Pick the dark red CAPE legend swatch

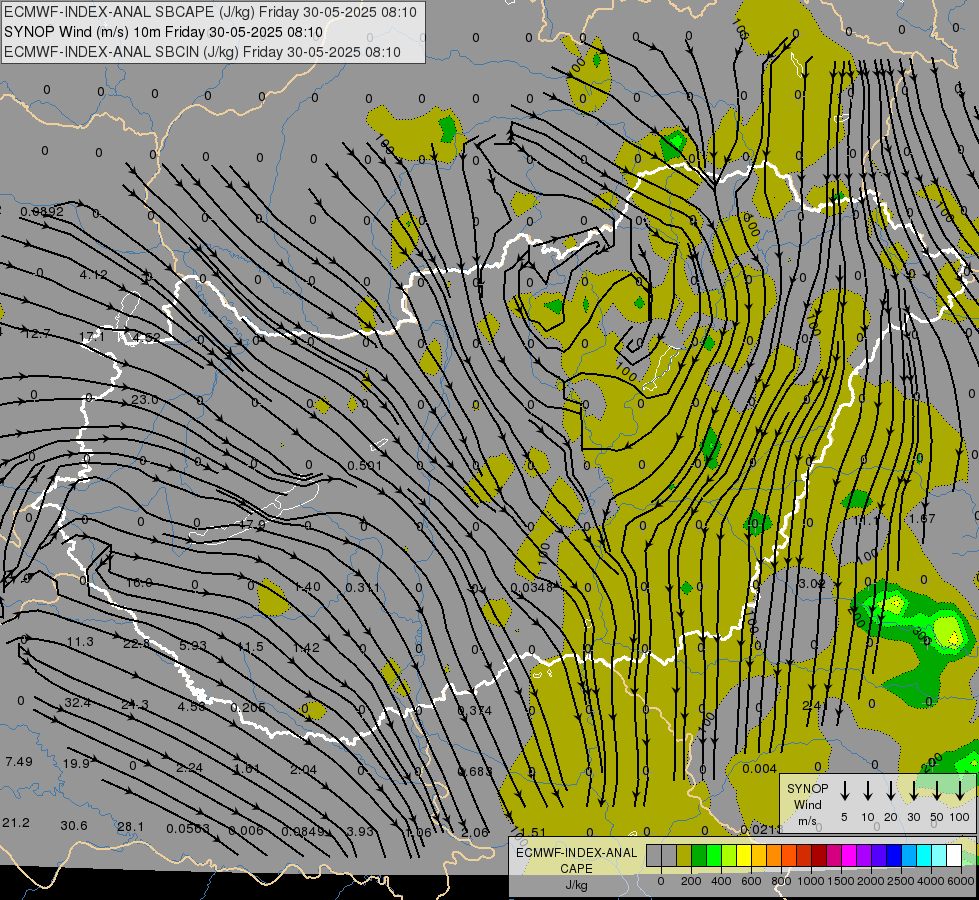[x=819, y=856]
